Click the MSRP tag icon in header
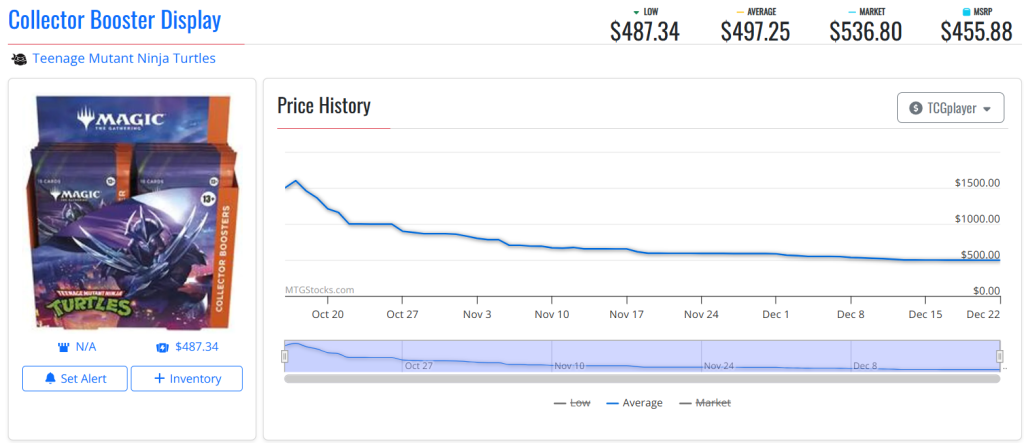1024x443 pixels. pyautogui.click(x=964, y=12)
